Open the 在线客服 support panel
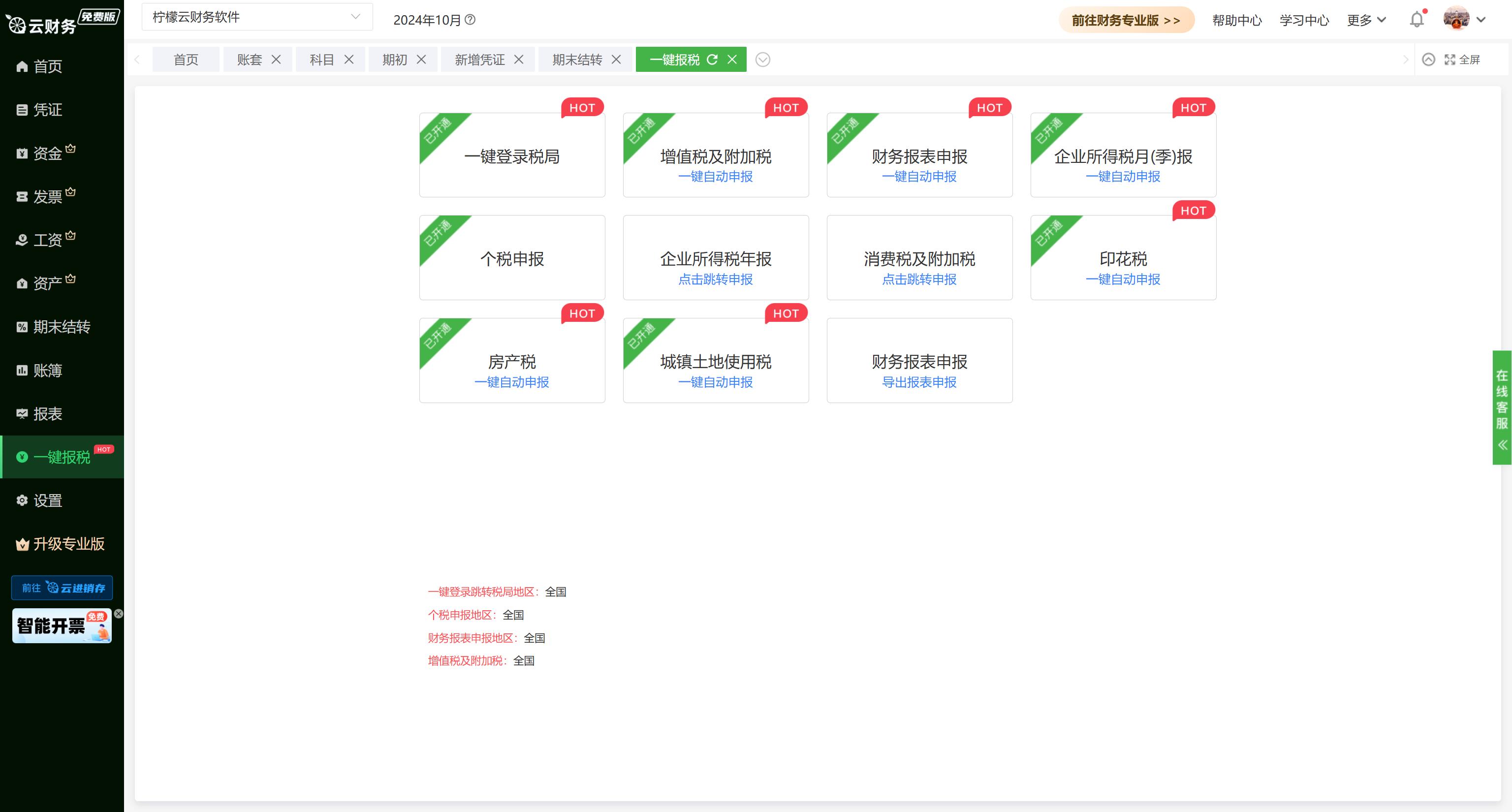Image resolution: width=1512 pixels, height=812 pixels. pyautogui.click(x=1503, y=405)
